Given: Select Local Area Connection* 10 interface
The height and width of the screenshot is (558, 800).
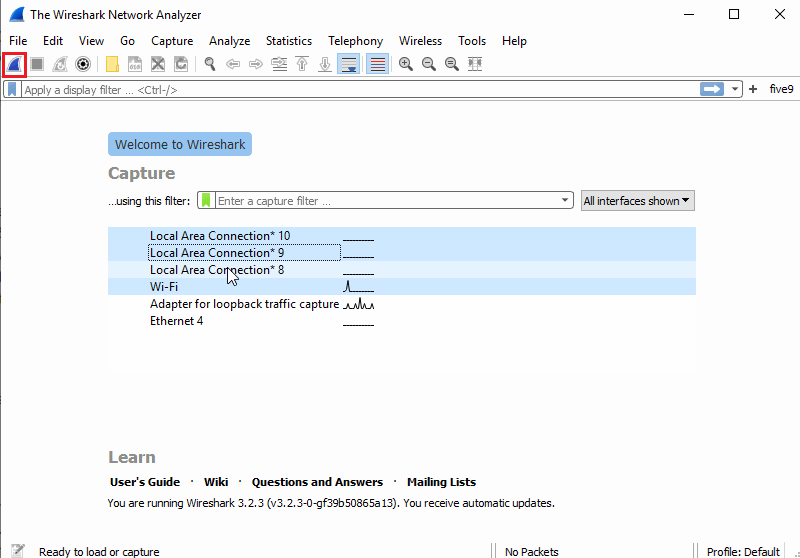Looking at the screenshot, I should pyautogui.click(x=402, y=236).
